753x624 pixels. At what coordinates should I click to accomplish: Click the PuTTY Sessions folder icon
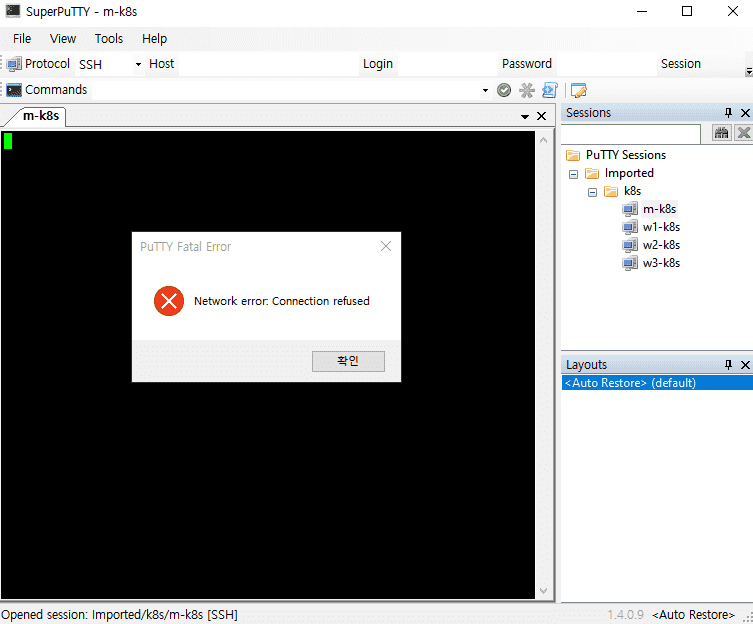[573, 155]
